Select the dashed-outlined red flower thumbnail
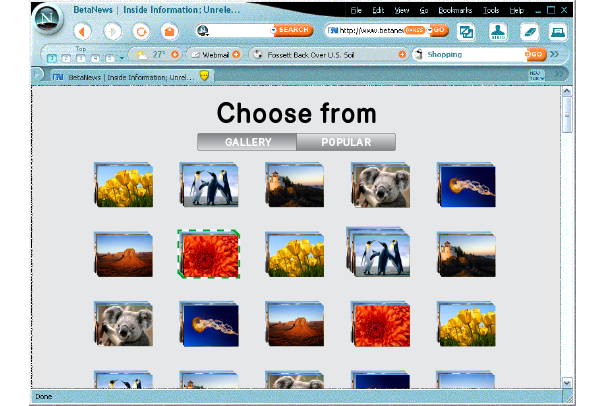 pyautogui.click(x=208, y=253)
